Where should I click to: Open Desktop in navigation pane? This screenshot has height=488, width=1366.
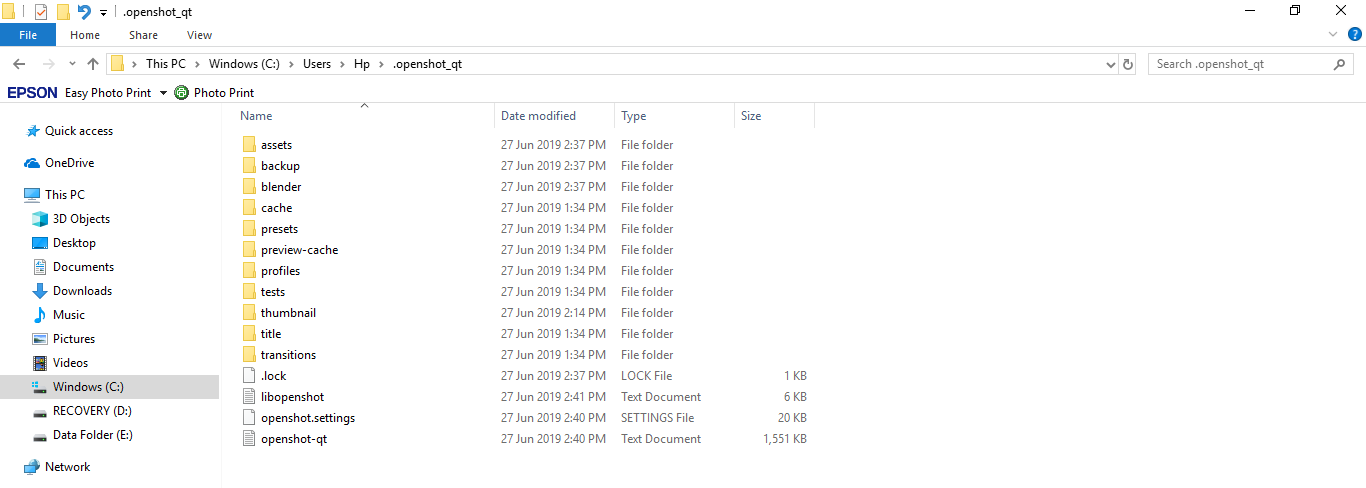pos(74,243)
